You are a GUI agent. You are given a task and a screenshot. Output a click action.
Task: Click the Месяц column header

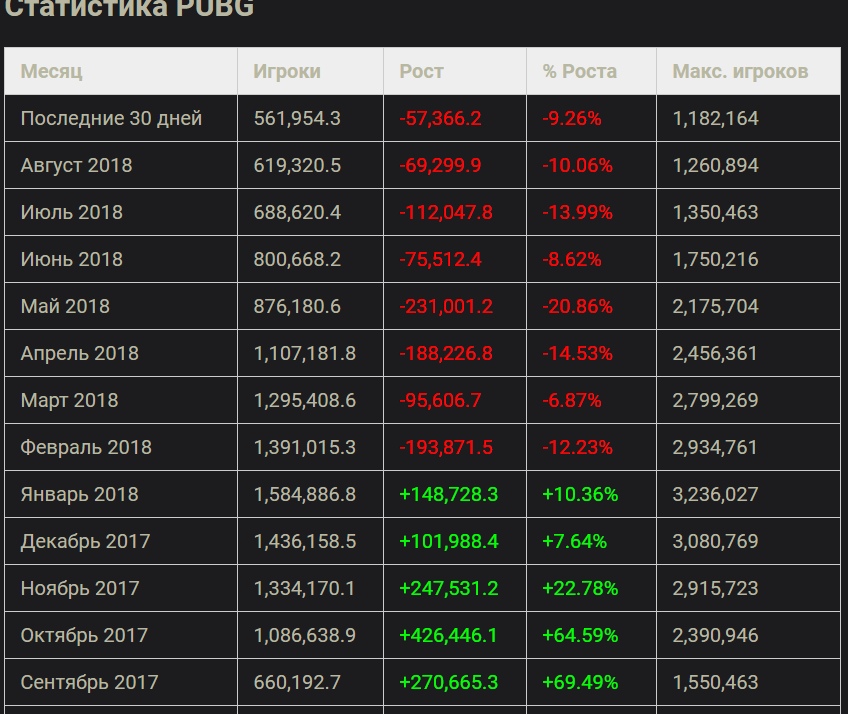click(52, 72)
